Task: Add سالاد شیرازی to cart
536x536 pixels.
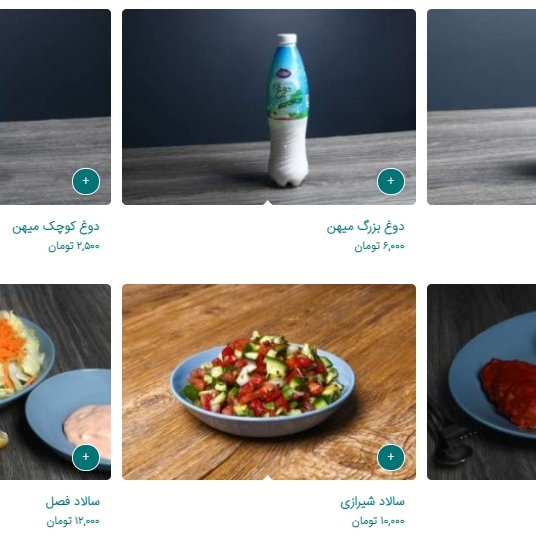Action: coord(391,457)
